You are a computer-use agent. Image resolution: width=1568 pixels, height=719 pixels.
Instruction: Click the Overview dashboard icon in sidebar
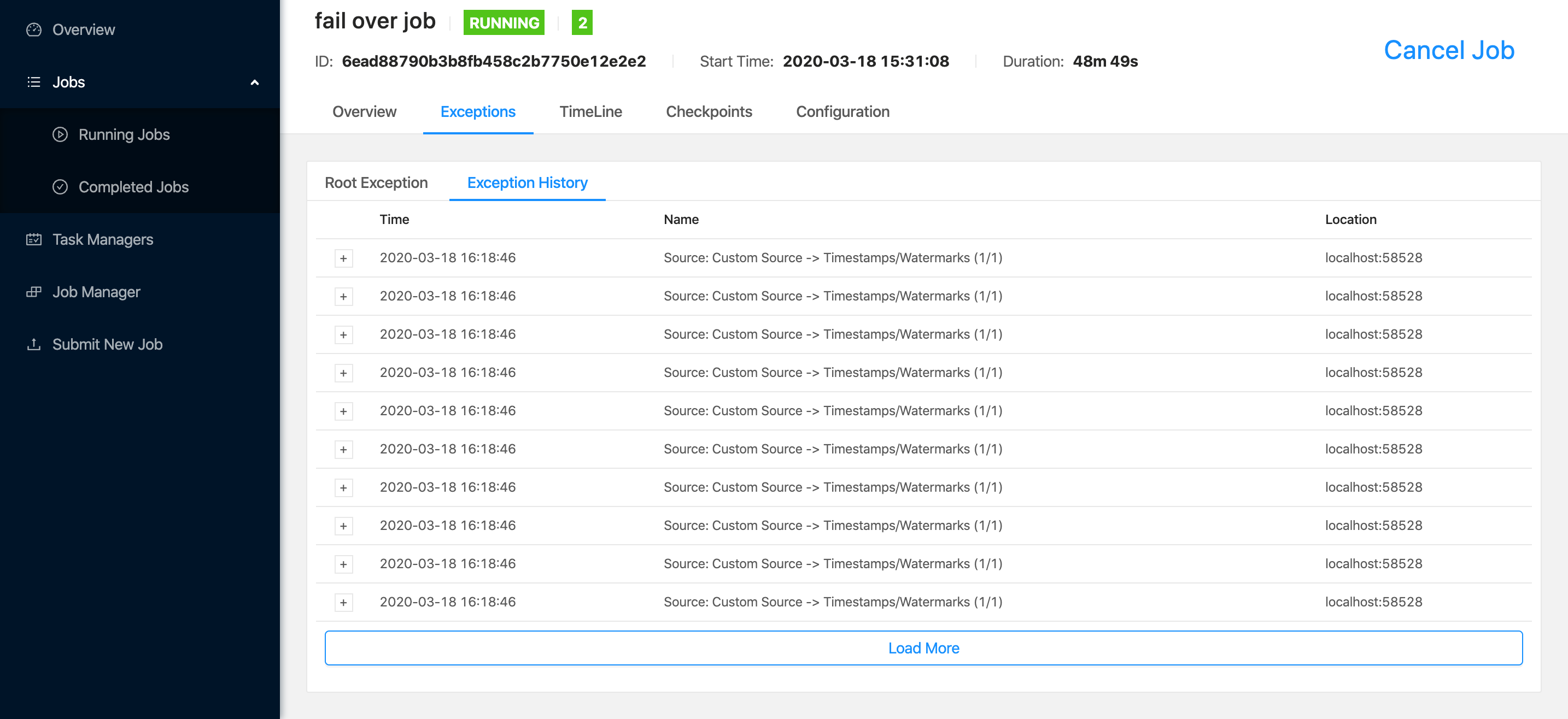pyautogui.click(x=34, y=30)
